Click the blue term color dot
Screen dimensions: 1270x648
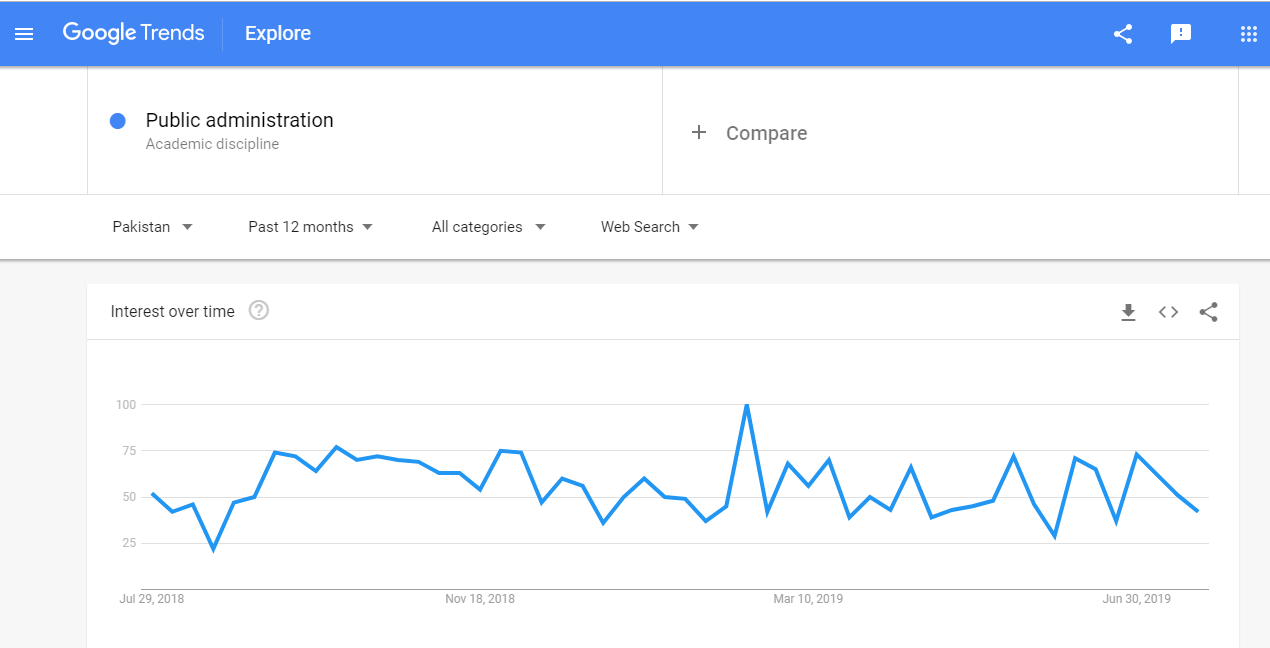118,121
